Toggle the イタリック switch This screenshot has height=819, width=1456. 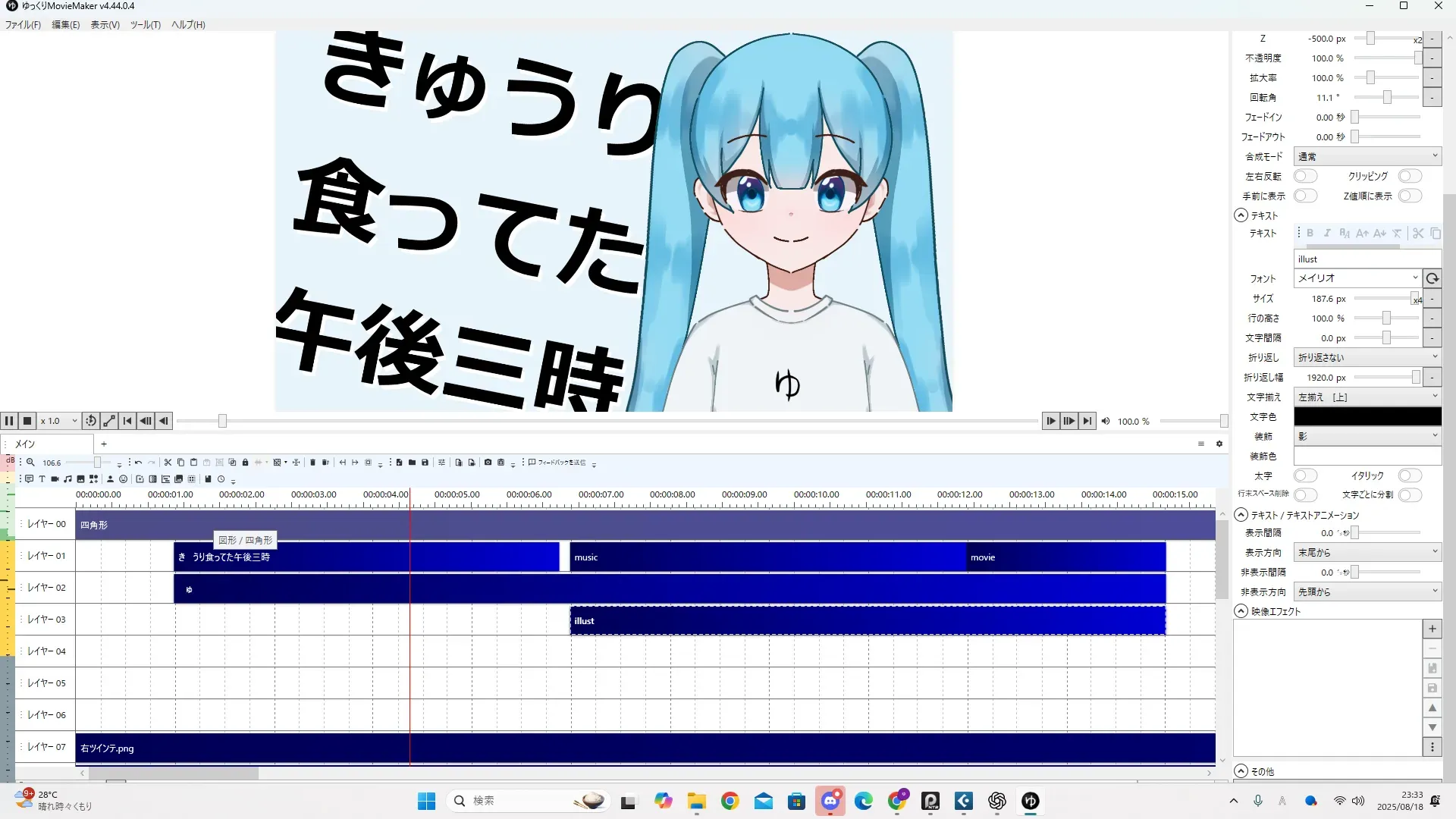pyautogui.click(x=1410, y=475)
